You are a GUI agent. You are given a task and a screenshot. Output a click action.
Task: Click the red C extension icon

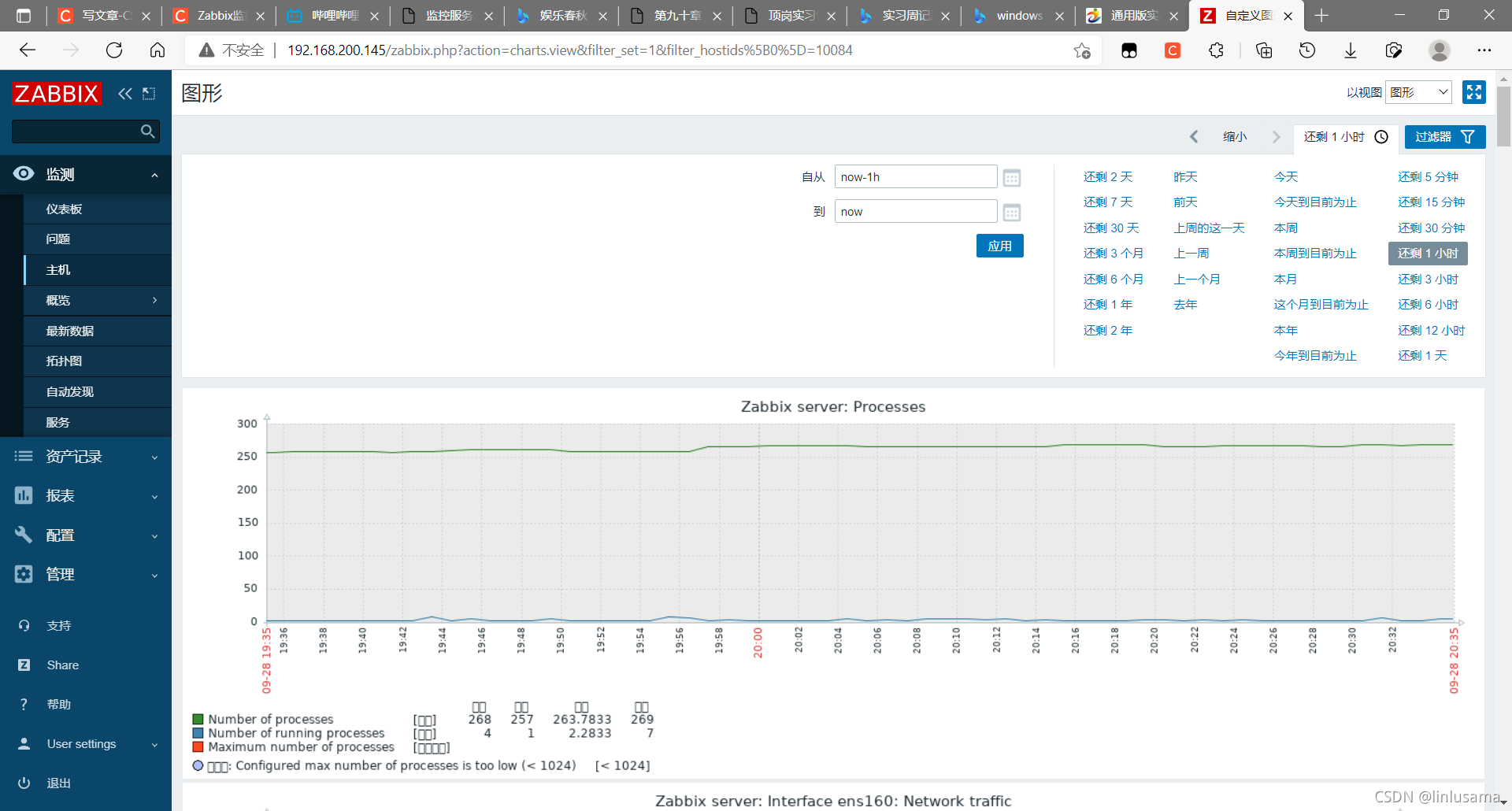pos(1173,50)
